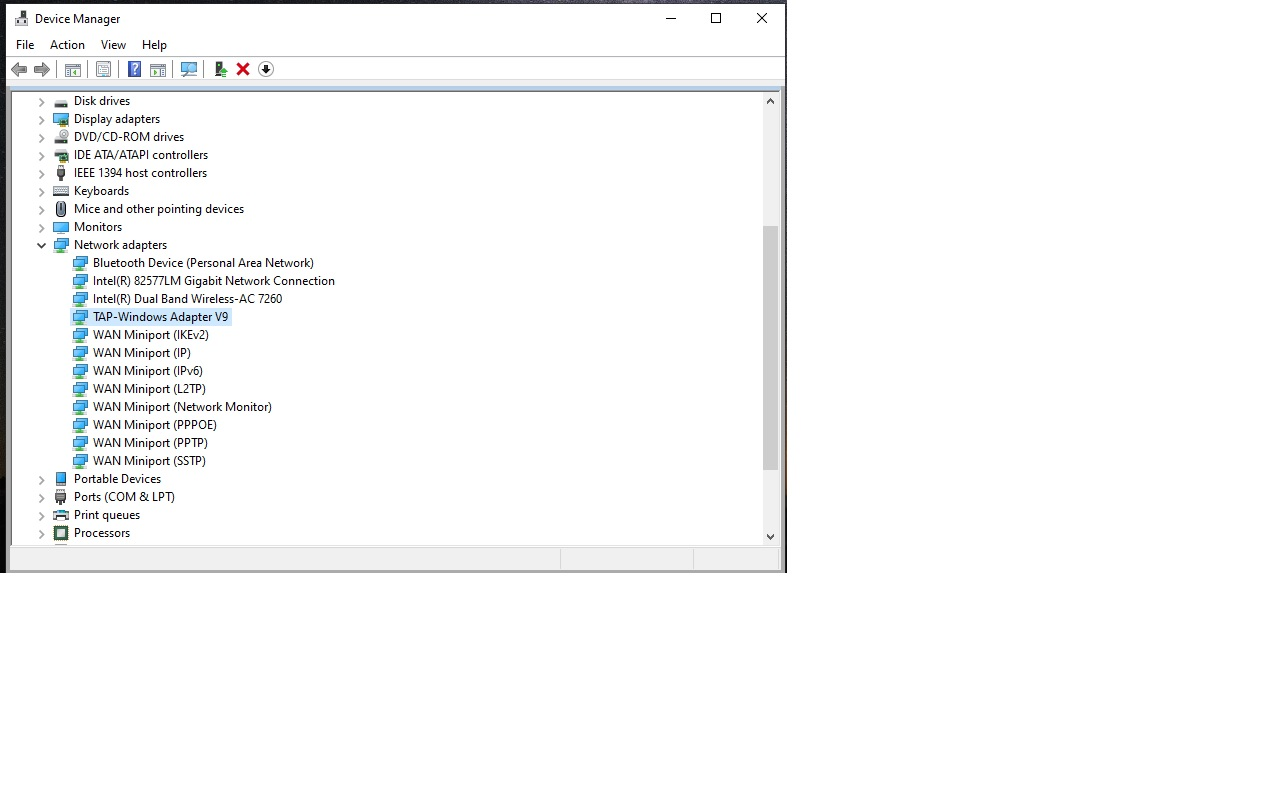Click the red X Uninstall device icon

click(x=243, y=69)
